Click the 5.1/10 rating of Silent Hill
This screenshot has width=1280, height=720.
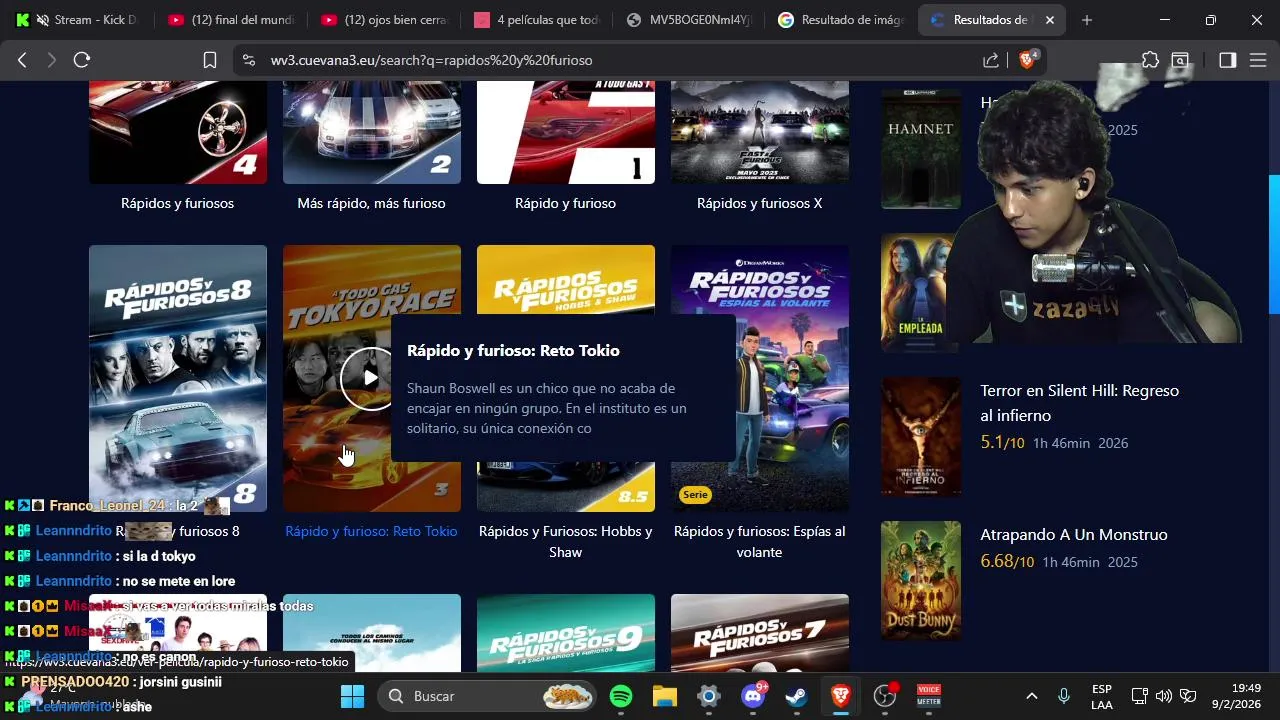coord(1002,442)
